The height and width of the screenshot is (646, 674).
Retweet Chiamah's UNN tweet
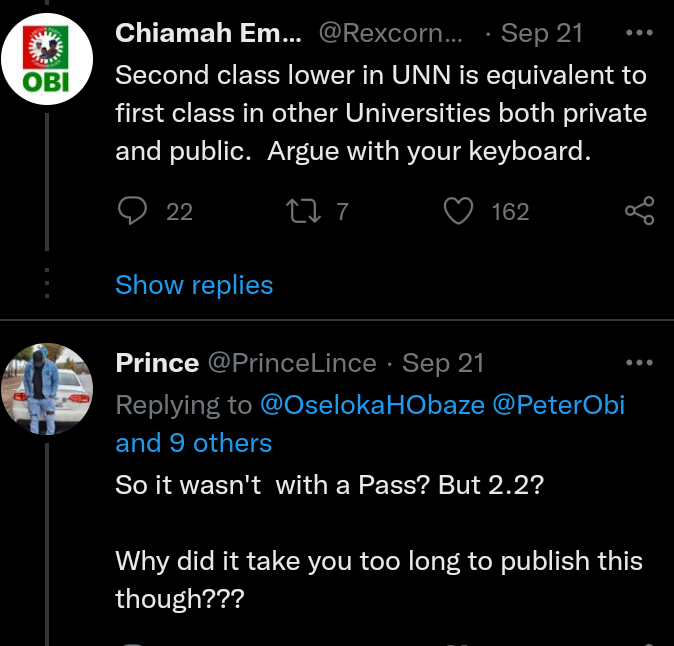pyautogui.click(x=299, y=211)
